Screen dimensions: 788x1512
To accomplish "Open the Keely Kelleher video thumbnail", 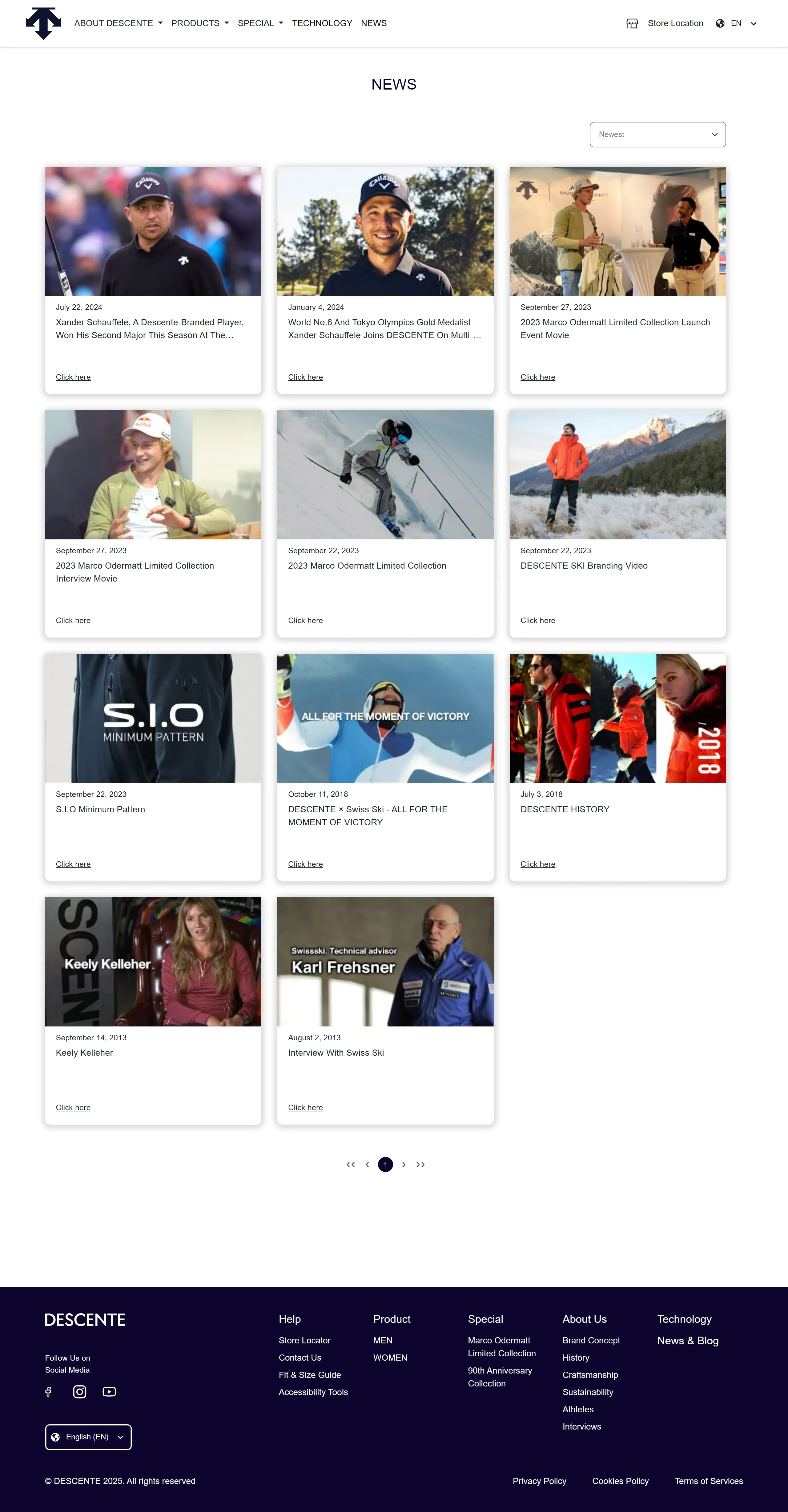I will pyautogui.click(x=153, y=962).
